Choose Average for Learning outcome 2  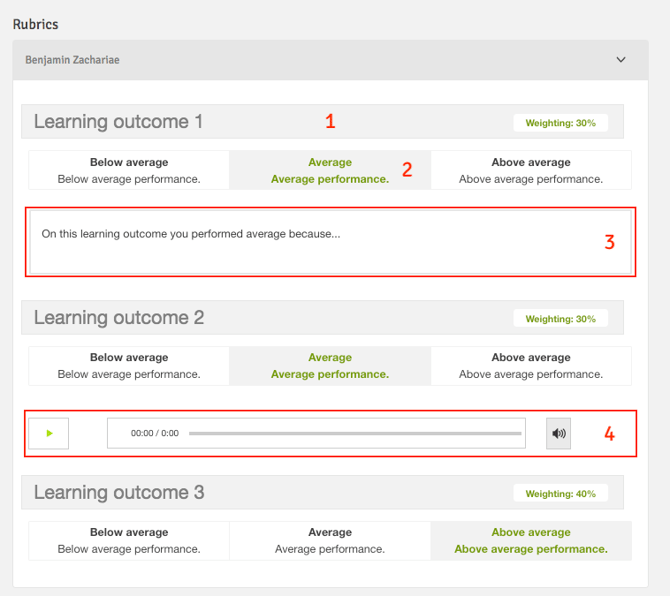[330, 365]
